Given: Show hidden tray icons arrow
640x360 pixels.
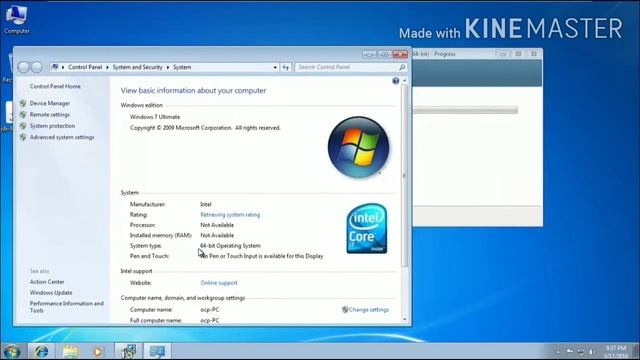Looking at the screenshot, I should [558, 352].
